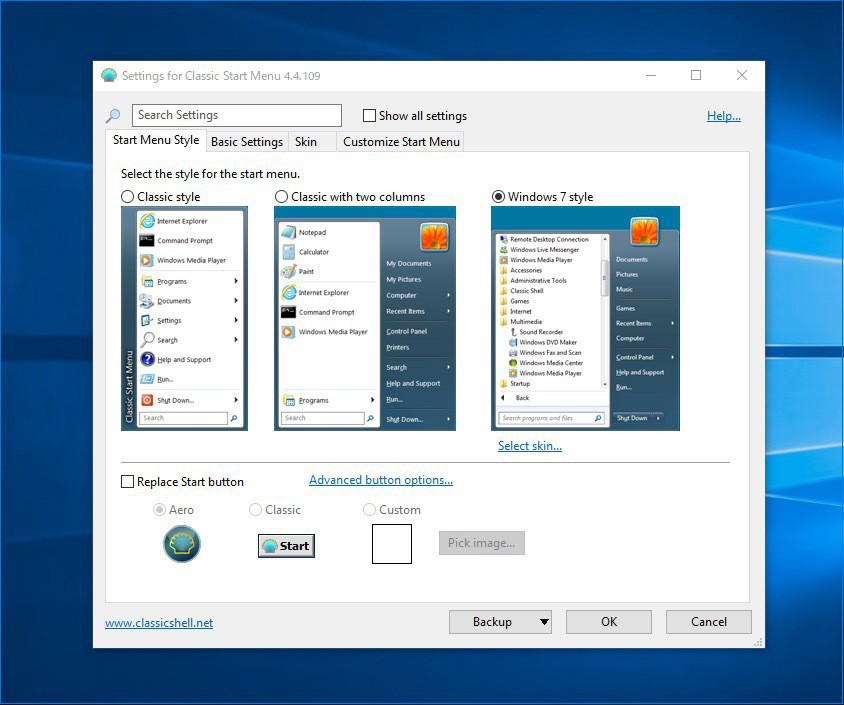Click the Cancel button

click(709, 622)
